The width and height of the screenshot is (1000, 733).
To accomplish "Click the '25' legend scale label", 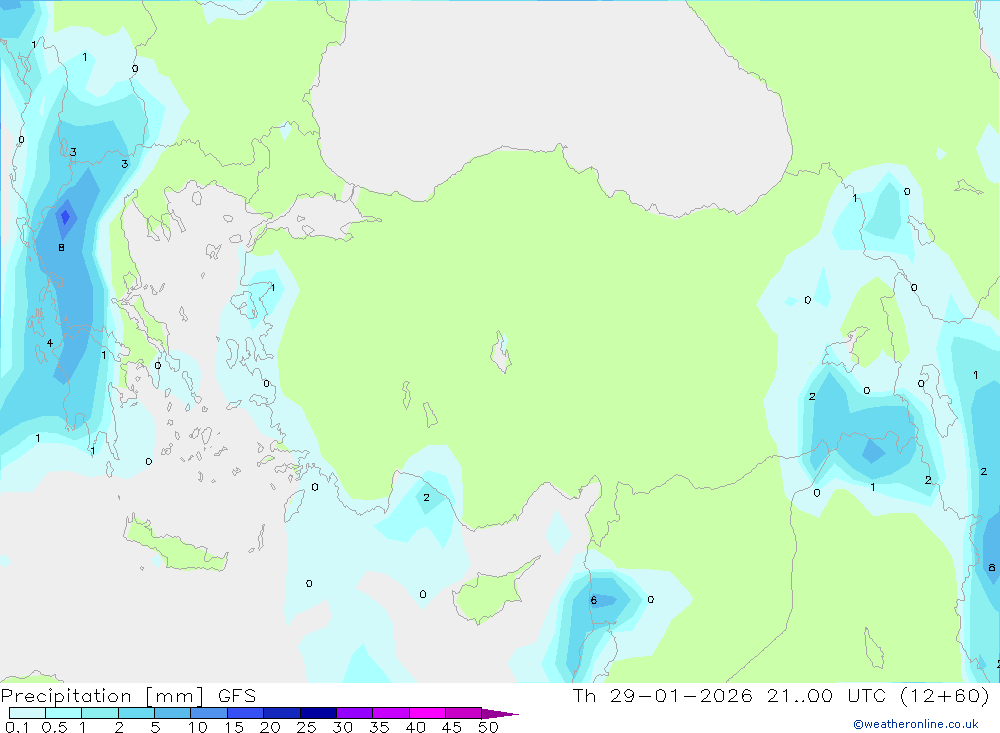I will (x=306, y=727).
